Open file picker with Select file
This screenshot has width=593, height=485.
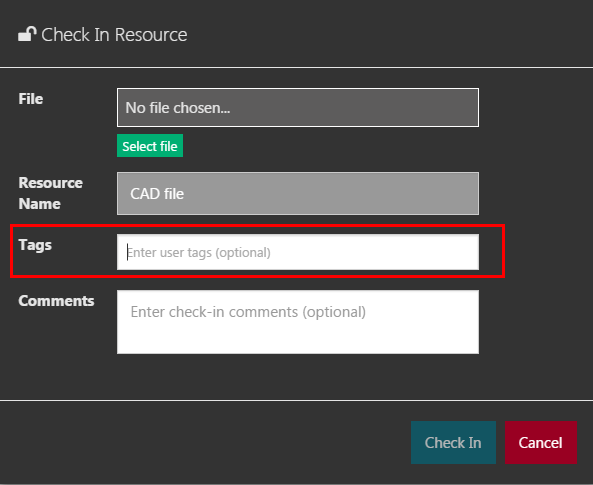pos(150,146)
